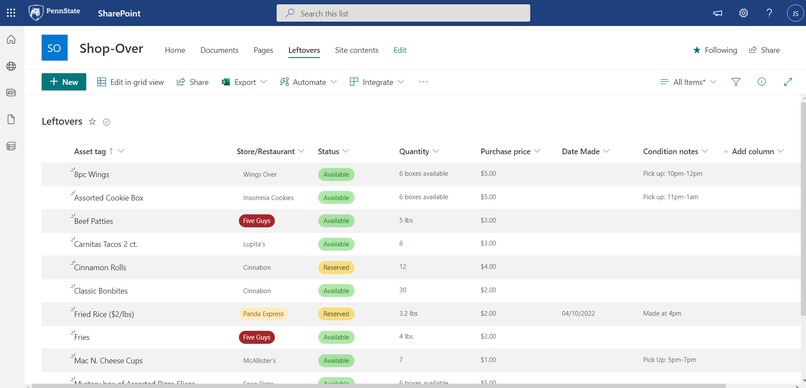Open Site contents in navigation
The height and width of the screenshot is (388, 806).
point(357,50)
